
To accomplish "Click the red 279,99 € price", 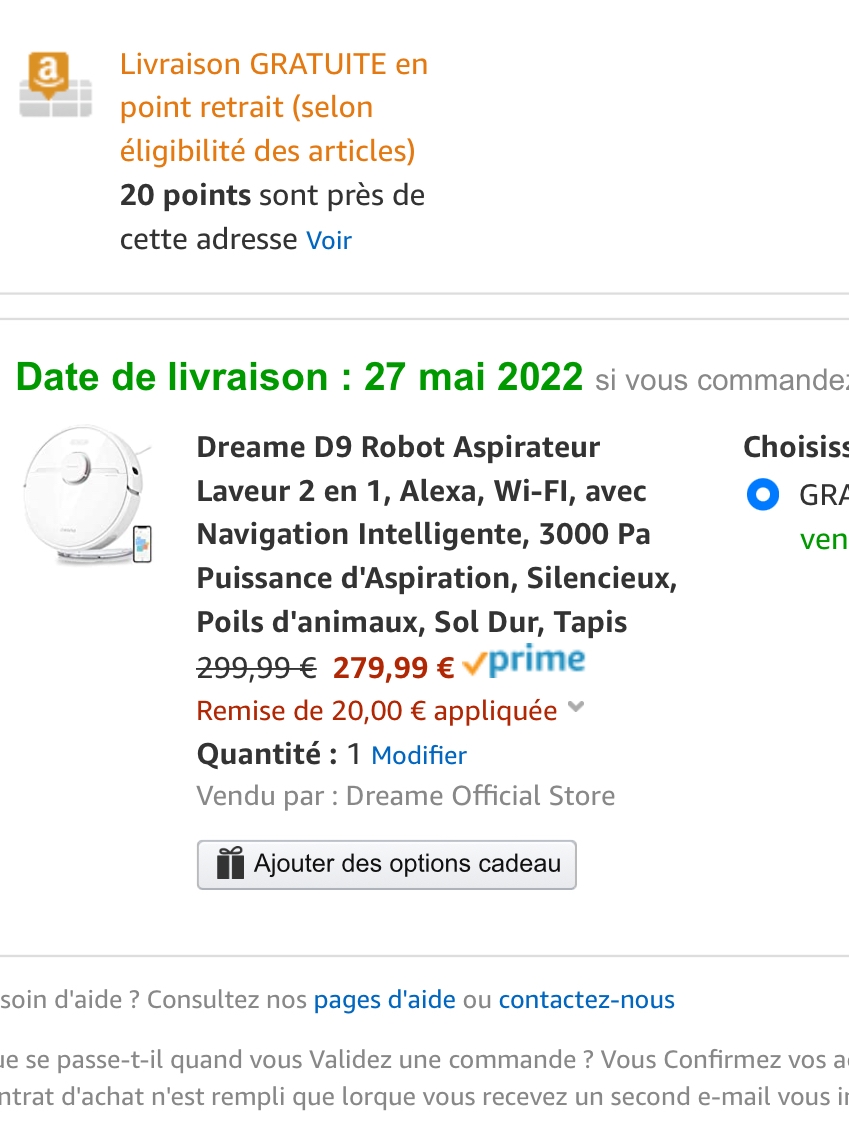I will (x=393, y=667).
